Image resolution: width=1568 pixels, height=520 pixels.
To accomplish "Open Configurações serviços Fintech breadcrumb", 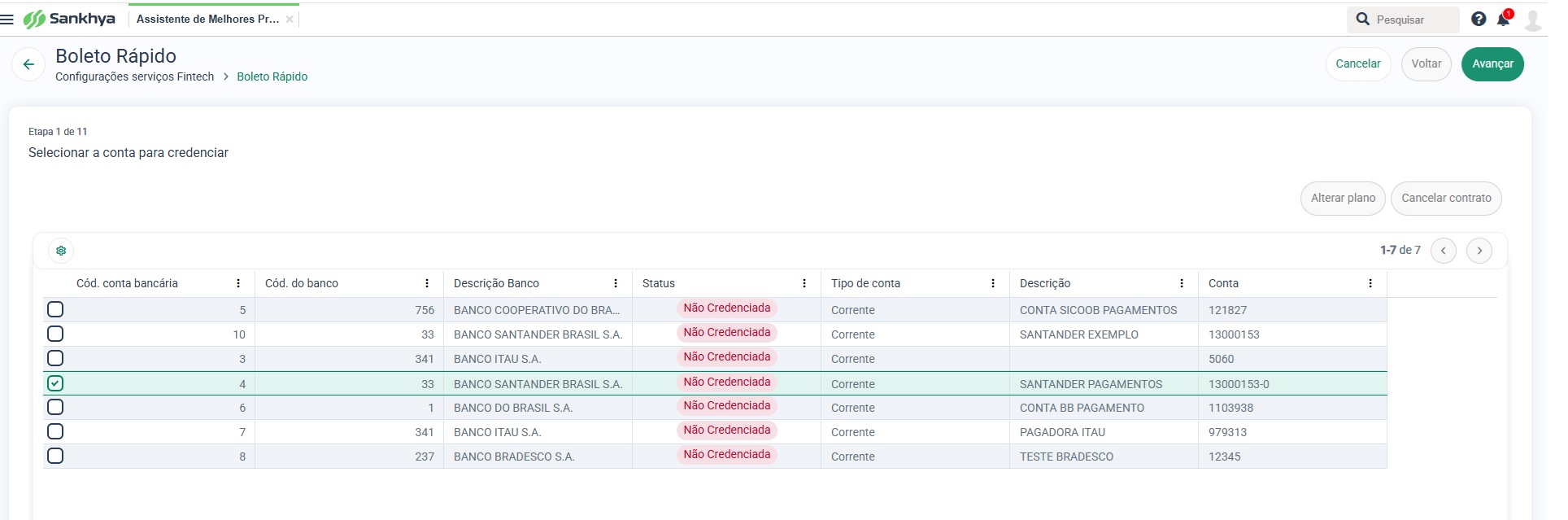I will pos(134,76).
